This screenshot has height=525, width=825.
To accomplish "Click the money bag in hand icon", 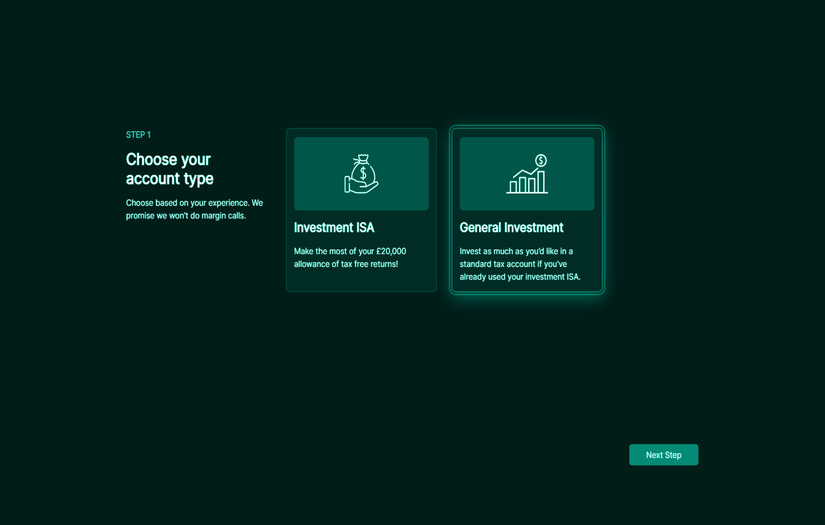I will 361,174.
